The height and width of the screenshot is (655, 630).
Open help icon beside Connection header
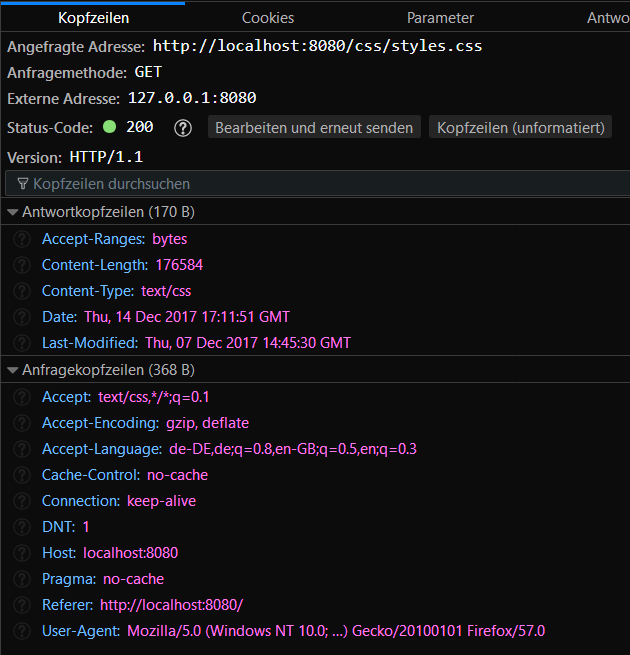click(x=22, y=501)
